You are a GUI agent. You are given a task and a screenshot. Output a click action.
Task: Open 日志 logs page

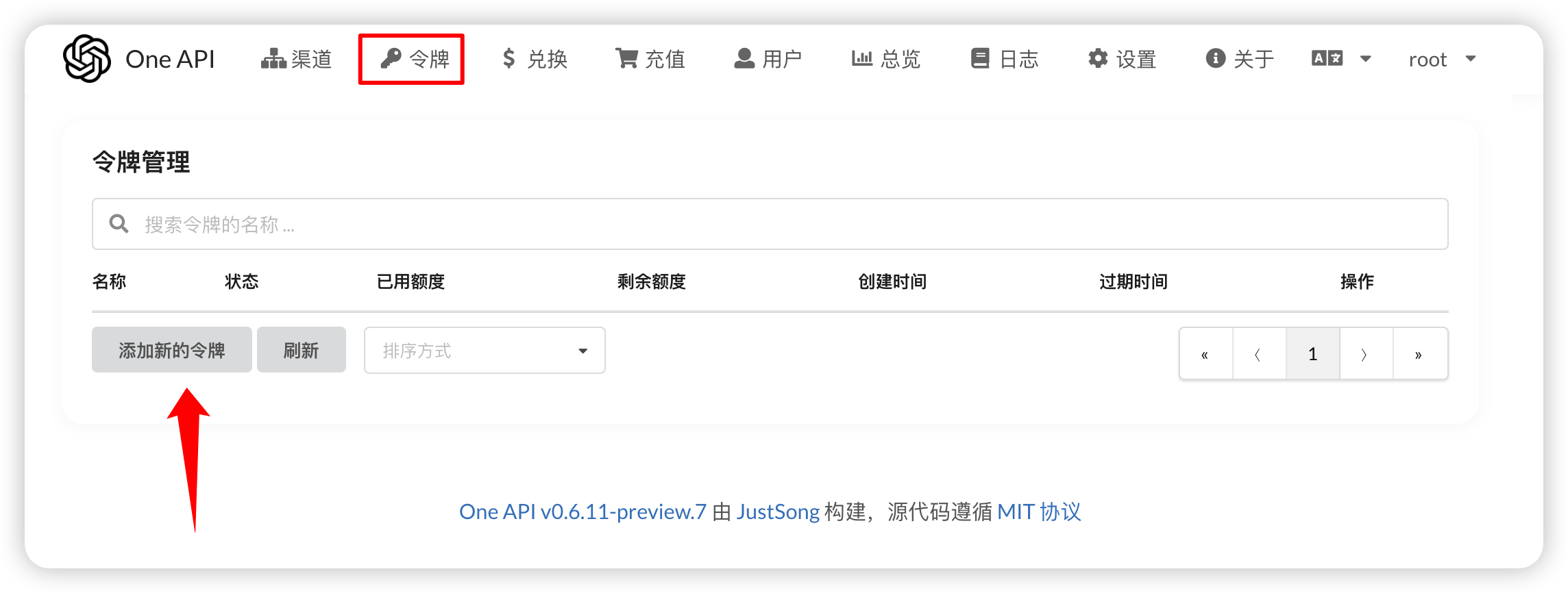[x=1005, y=59]
